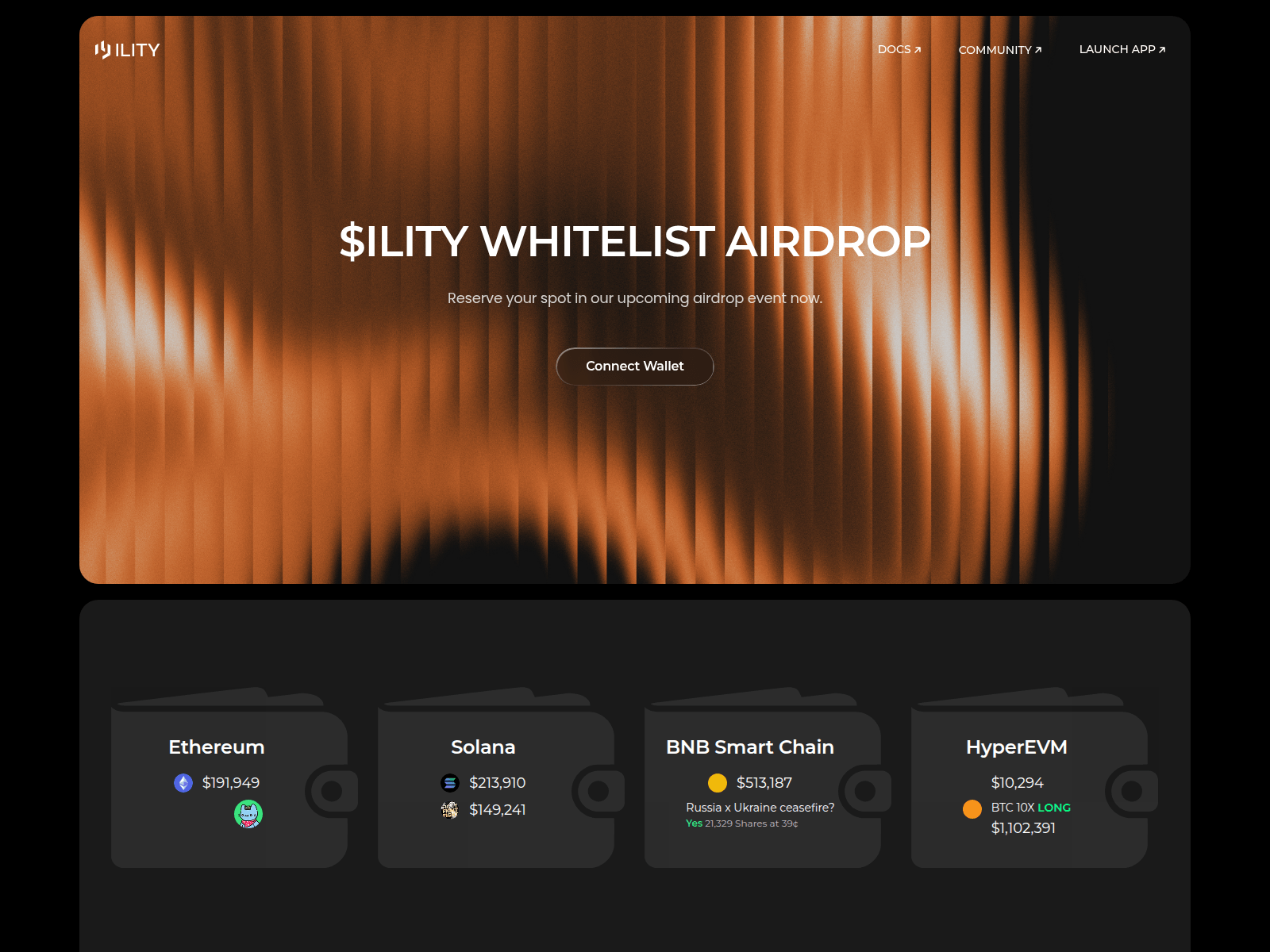Click the ILITY logo in header
Viewport: 1270px width, 952px height.
coord(127,50)
